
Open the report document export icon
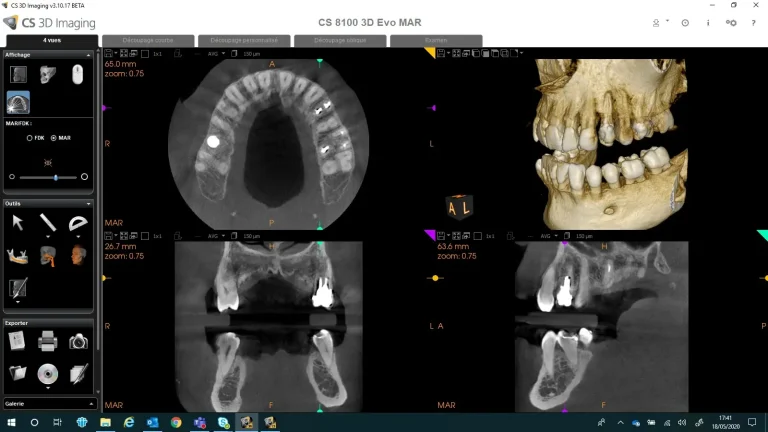[17, 341]
